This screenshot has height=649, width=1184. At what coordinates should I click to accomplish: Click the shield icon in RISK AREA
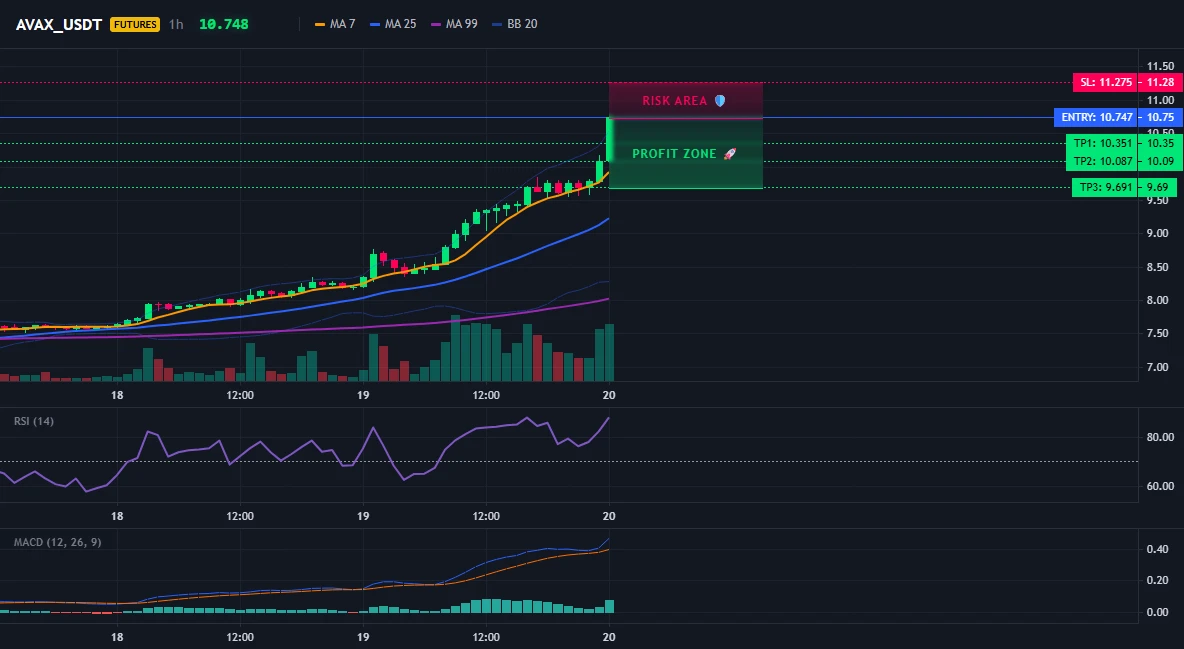pyautogui.click(x=720, y=100)
